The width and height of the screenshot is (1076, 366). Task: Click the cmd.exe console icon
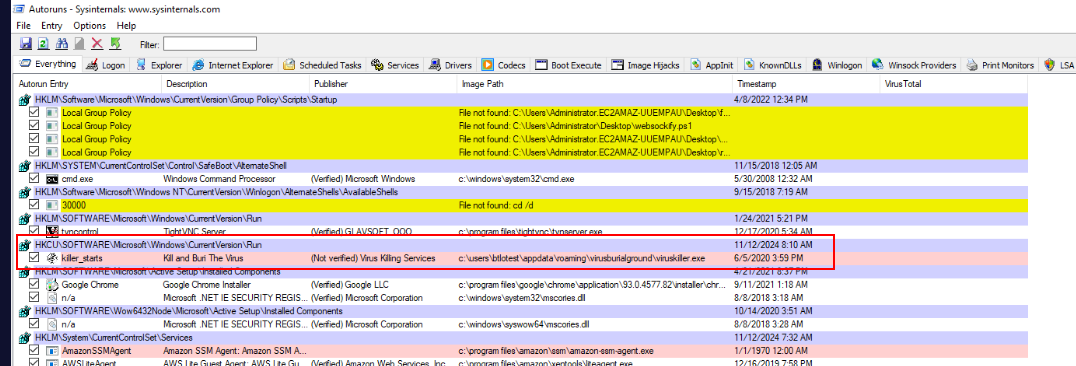coord(51,178)
